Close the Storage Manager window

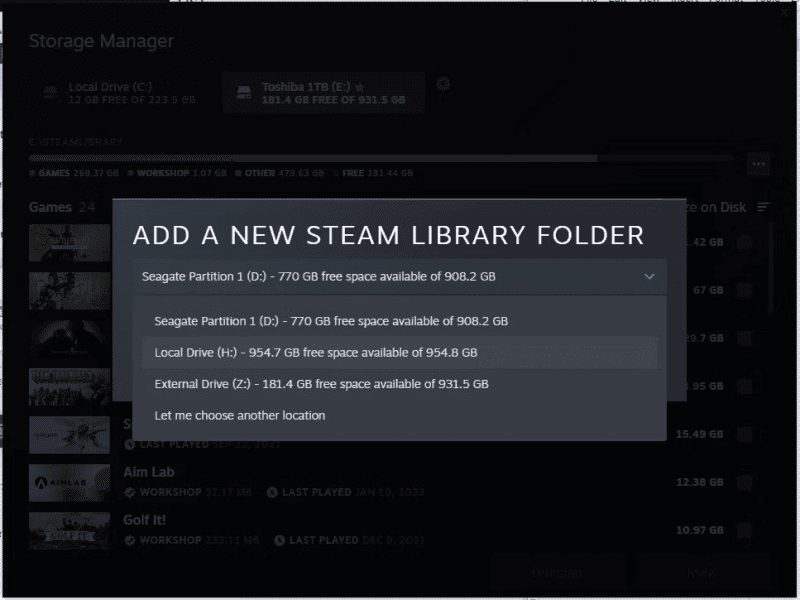coord(785,14)
